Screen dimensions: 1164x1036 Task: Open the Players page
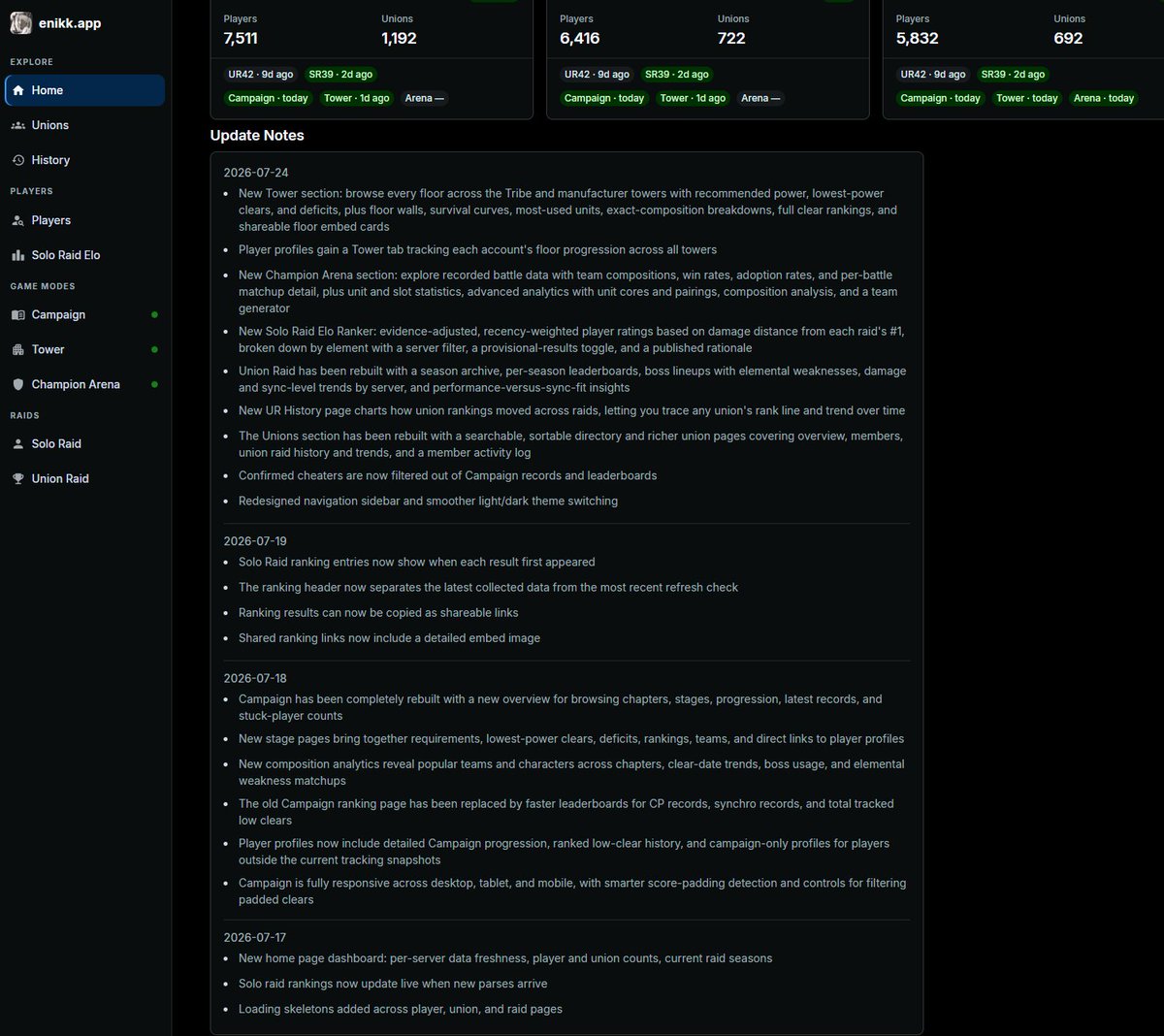84,220
